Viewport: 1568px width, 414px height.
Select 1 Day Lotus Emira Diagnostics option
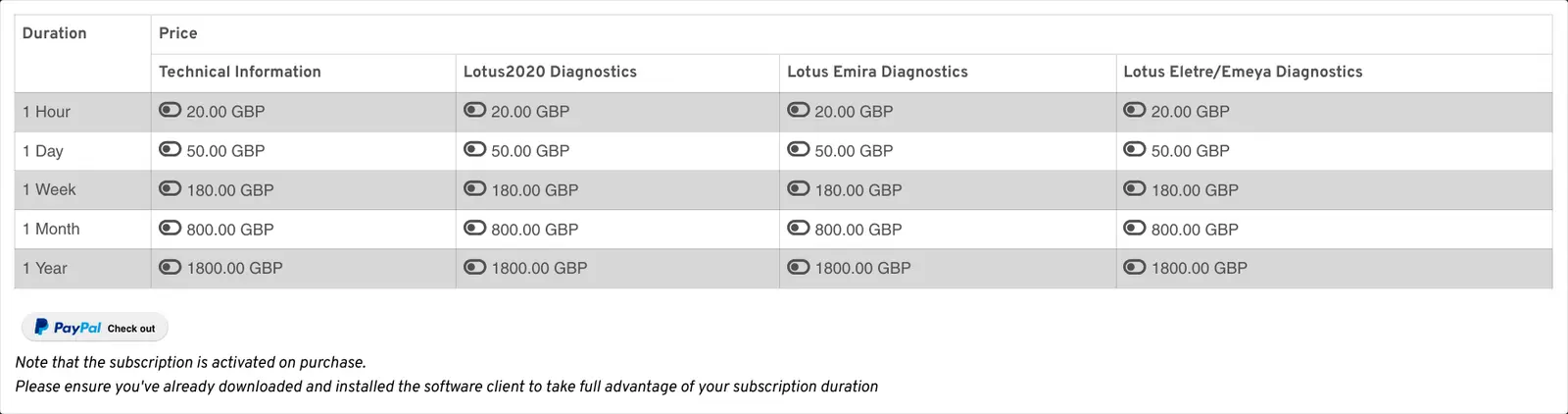[x=798, y=149]
